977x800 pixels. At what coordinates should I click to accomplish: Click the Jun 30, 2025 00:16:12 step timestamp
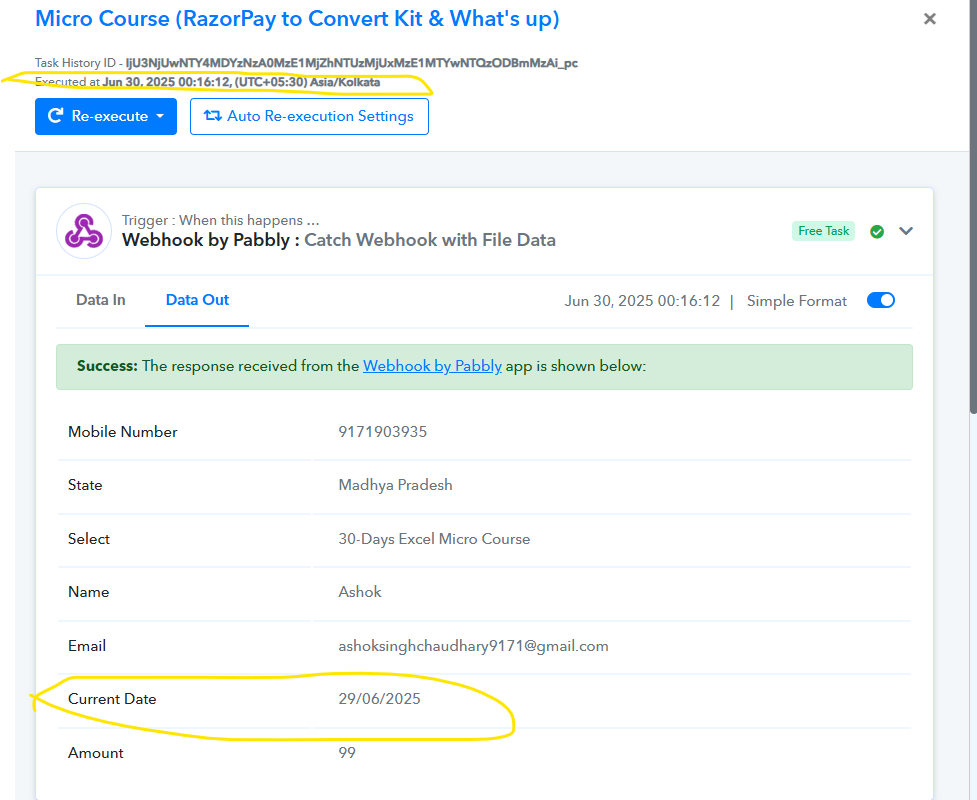[x=642, y=301]
